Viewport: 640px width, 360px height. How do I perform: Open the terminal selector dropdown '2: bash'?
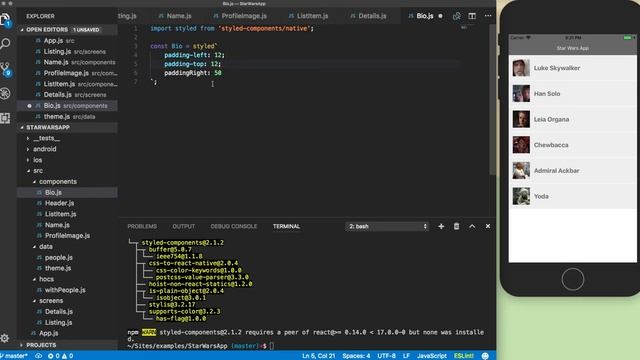pos(387,226)
